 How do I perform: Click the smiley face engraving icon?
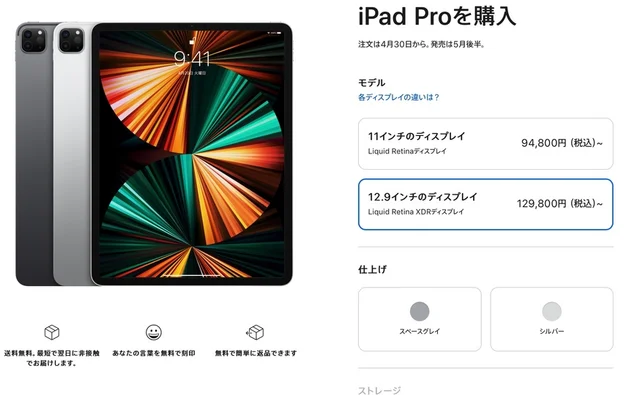click(x=154, y=332)
